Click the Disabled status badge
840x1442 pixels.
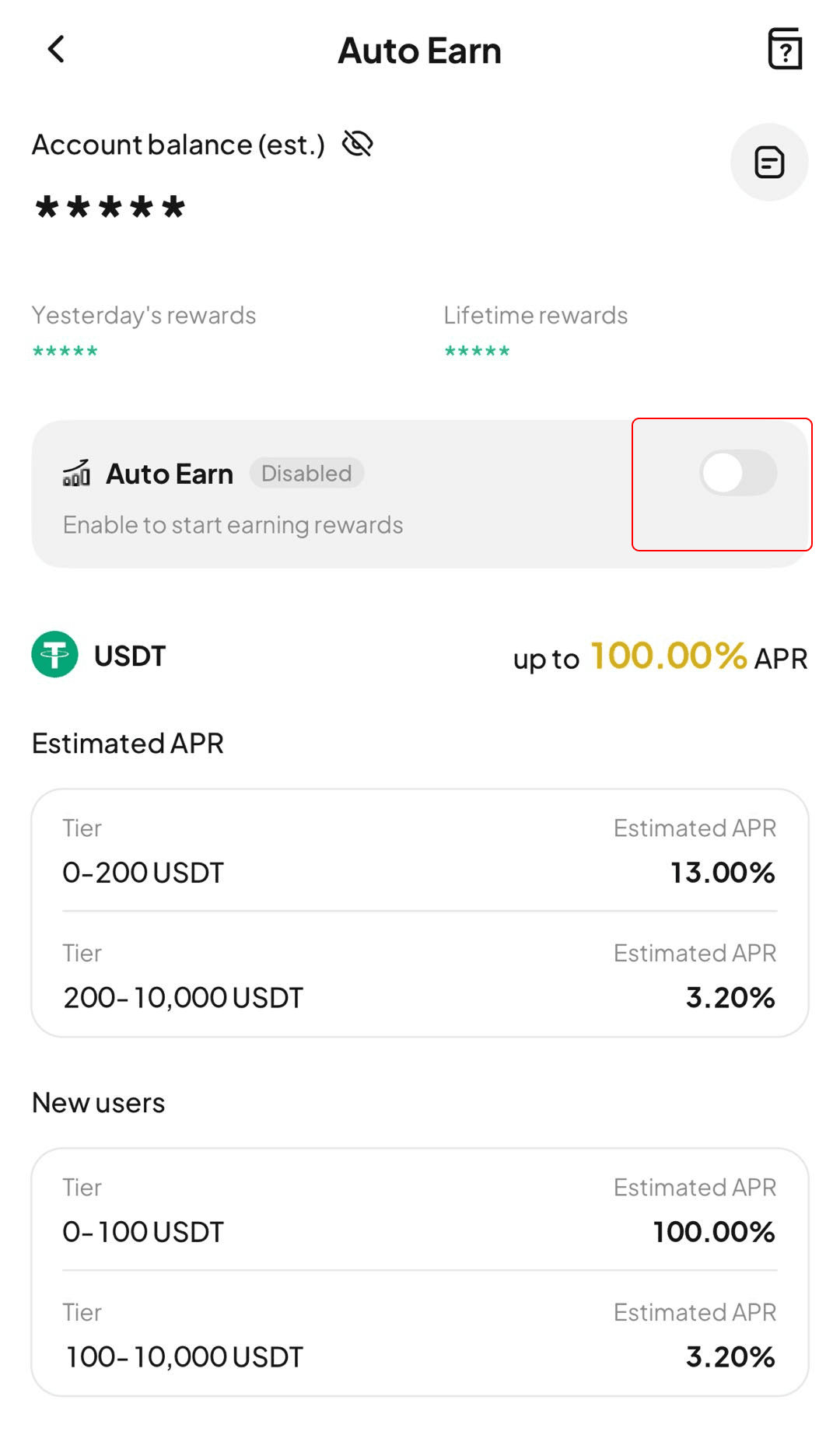306,473
